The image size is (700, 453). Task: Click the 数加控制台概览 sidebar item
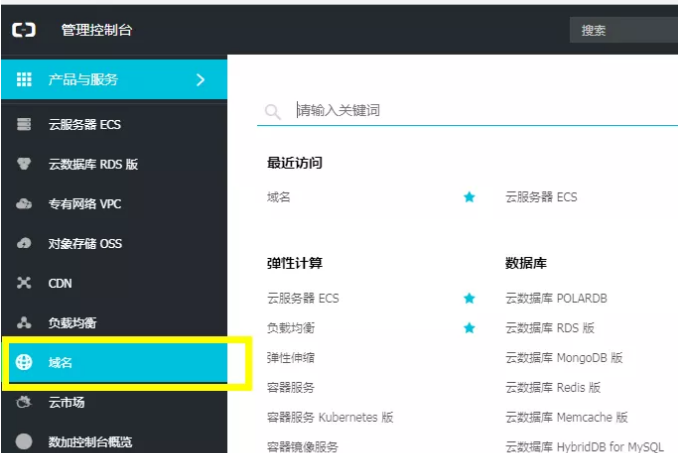pos(90,441)
